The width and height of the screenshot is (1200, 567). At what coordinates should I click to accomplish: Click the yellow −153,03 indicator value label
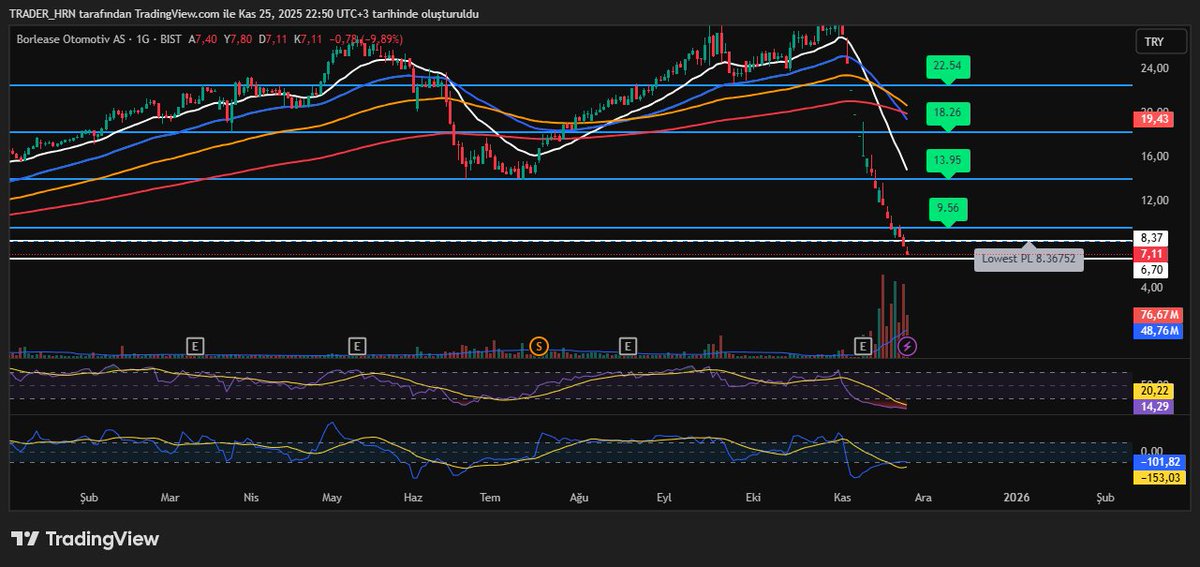[x=1157, y=478]
